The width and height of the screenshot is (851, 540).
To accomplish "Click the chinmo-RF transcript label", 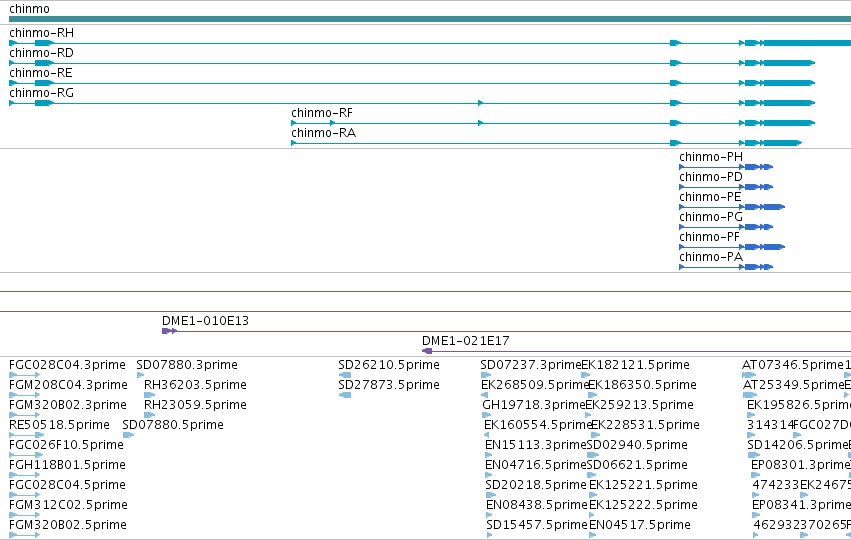I will click(322, 113).
